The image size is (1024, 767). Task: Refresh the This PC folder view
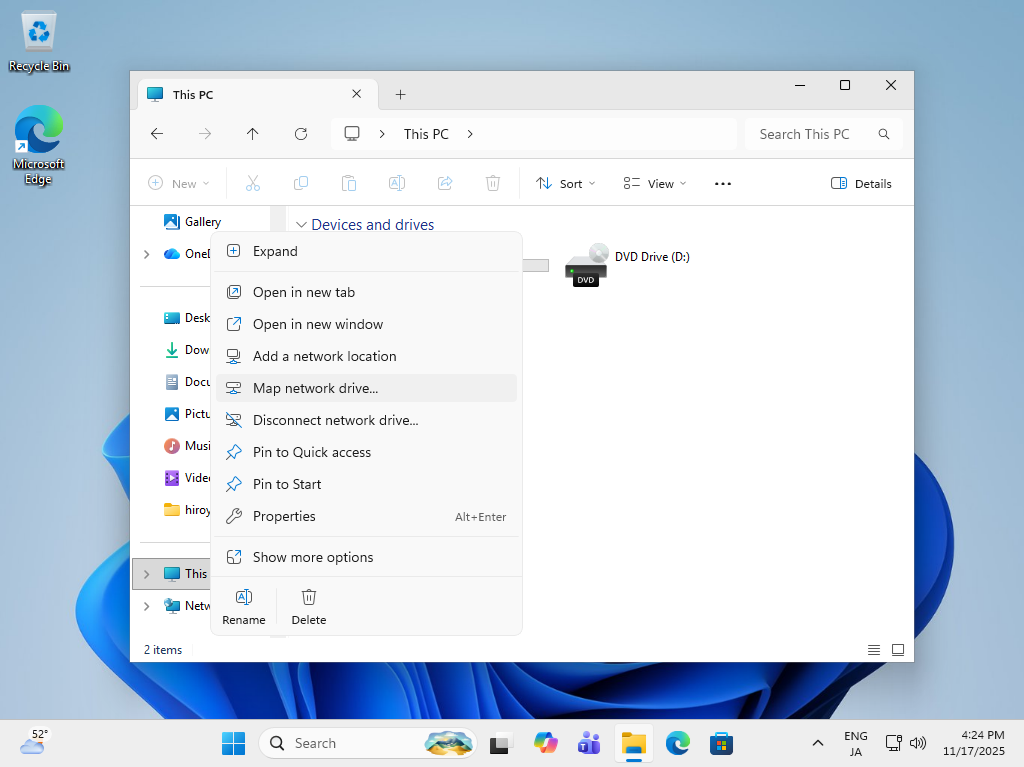301,134
